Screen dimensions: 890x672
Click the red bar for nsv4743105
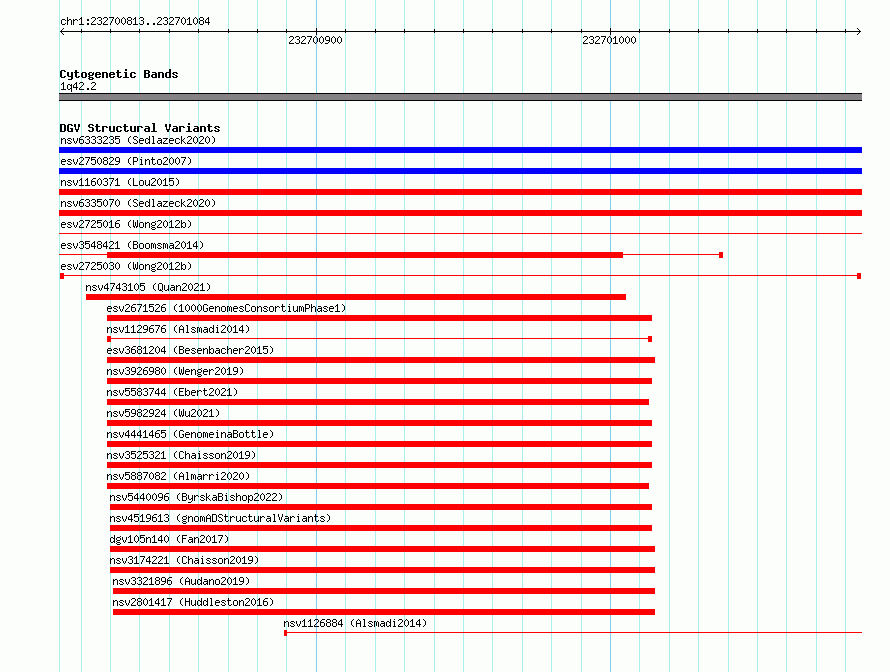356,297
